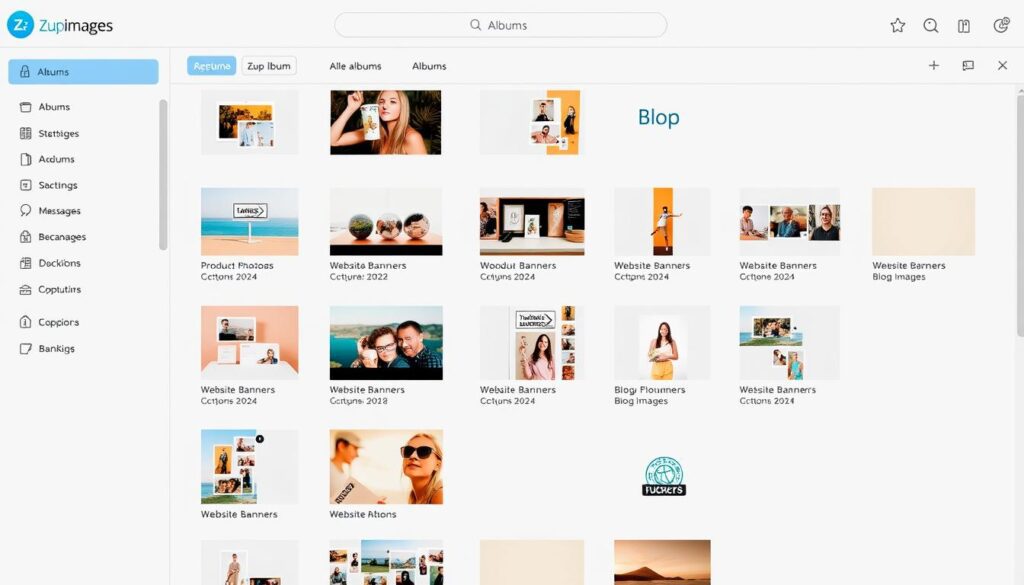Screen dimensions: 1024x585
Task: Open the Messages speech-bubble icon
Action: pyautogui.click(x=25, y=210)
